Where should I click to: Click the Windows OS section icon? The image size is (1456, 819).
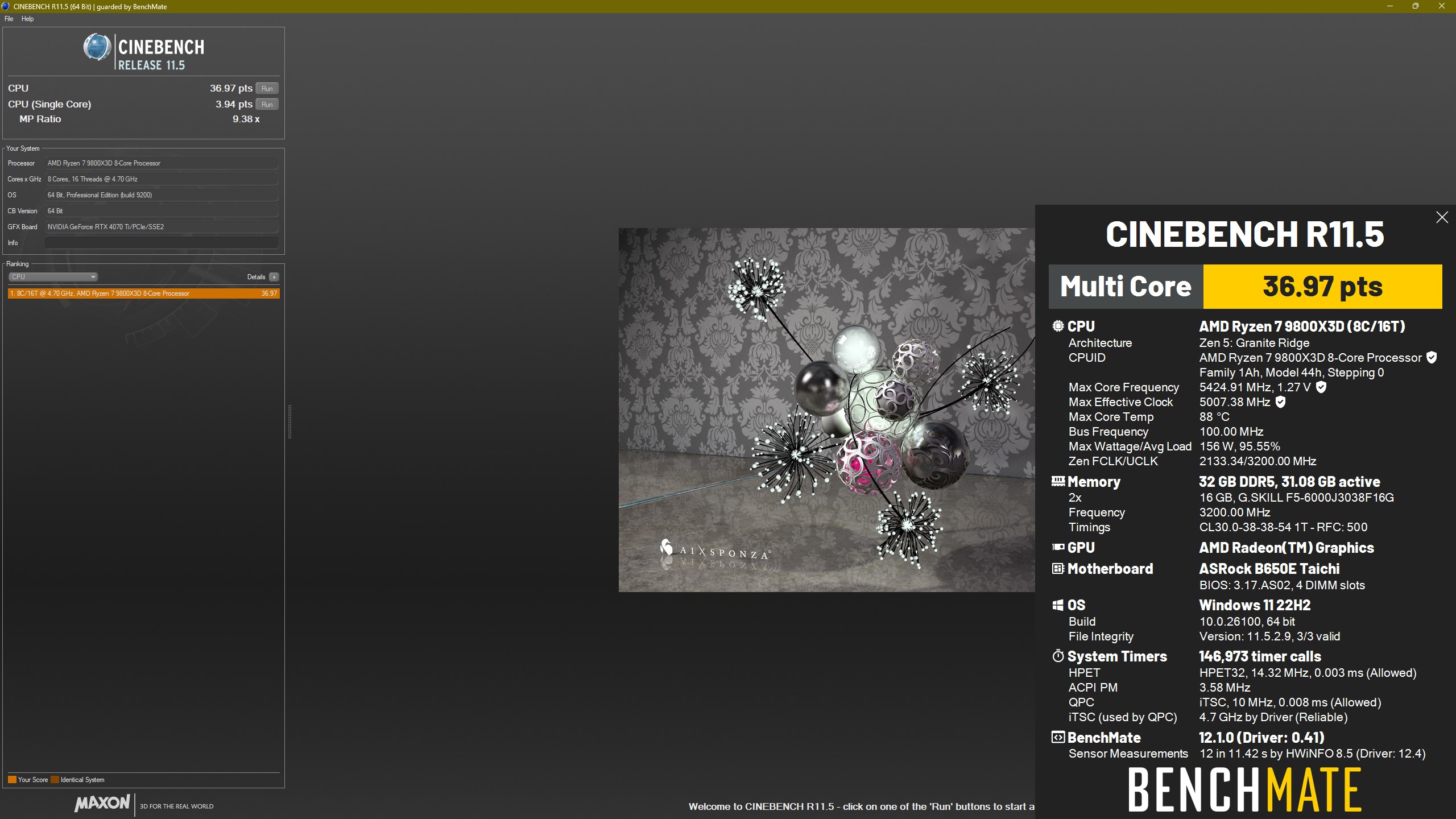[x=1058, y=605]
